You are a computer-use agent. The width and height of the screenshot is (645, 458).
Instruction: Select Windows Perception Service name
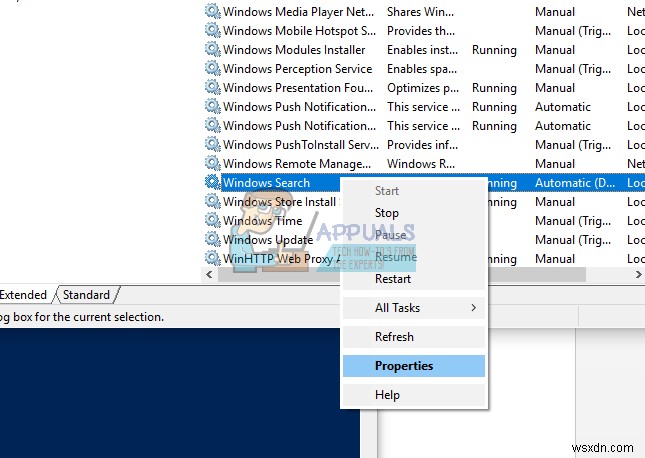click(x=297, y=69)
